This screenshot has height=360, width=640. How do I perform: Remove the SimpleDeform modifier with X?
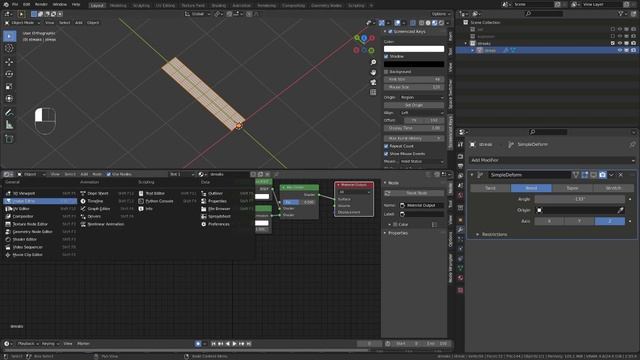click(x=621, y=175)
